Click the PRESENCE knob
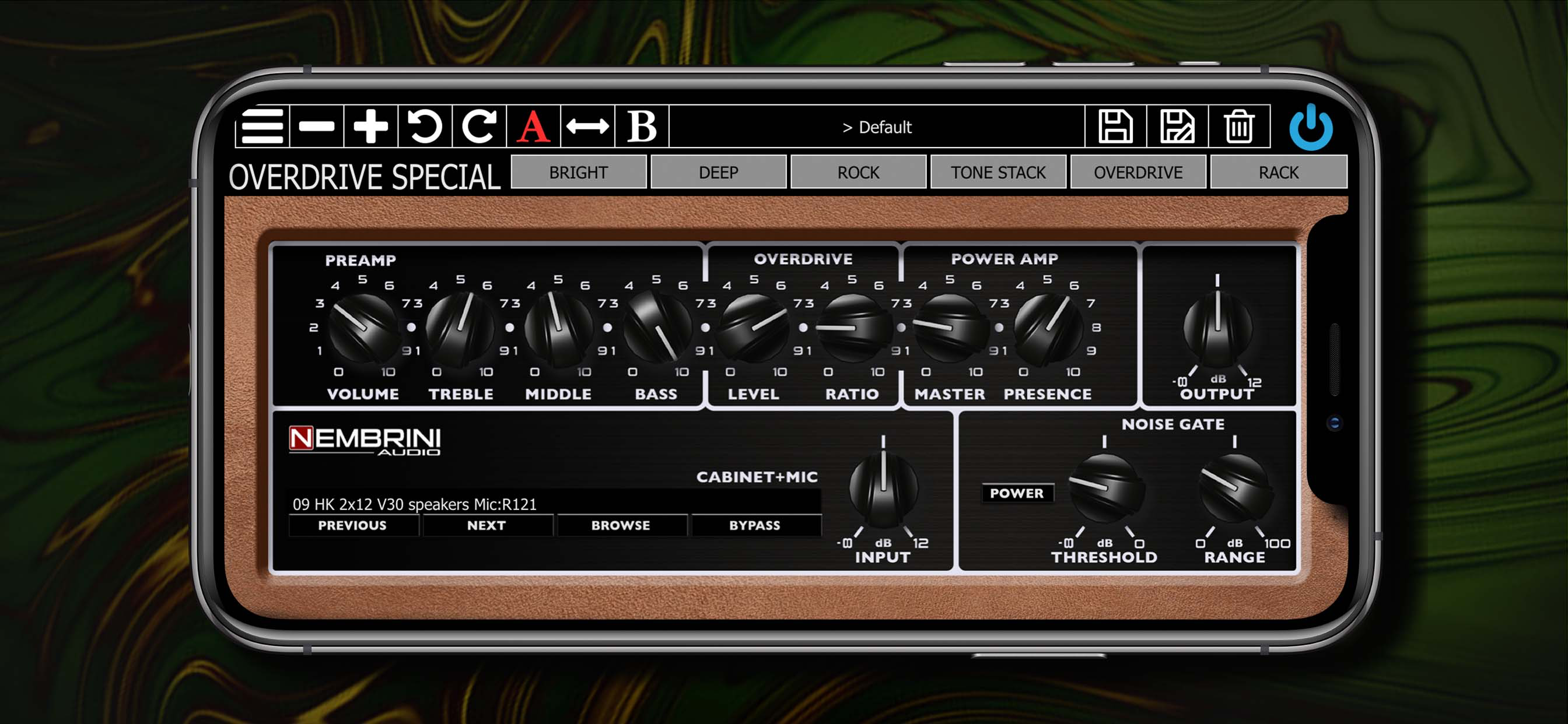 [1048, 328]
